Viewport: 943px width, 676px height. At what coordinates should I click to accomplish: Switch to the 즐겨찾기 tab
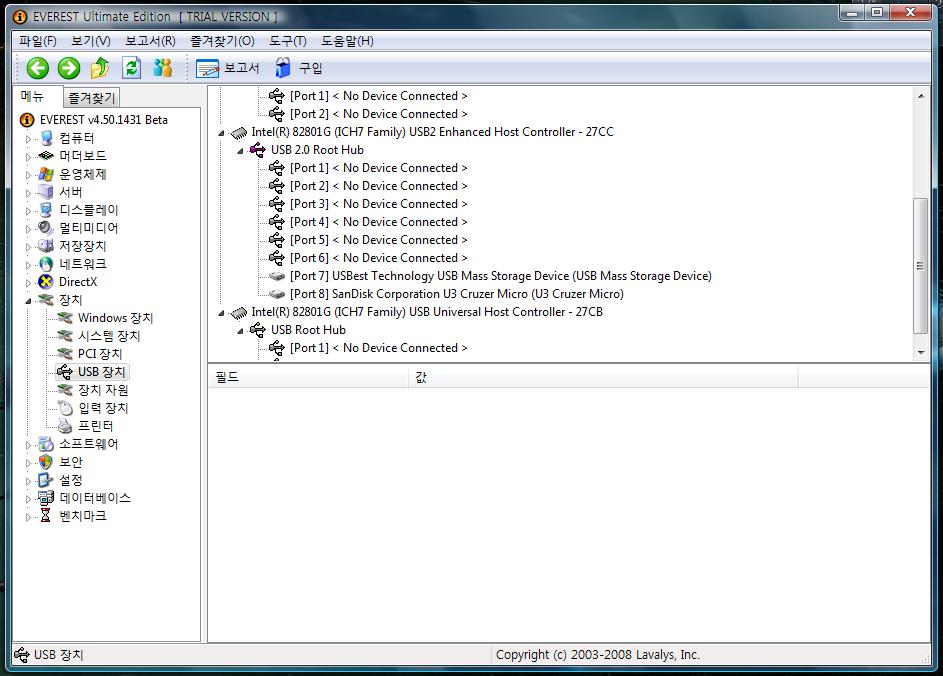tap(91, 97)
